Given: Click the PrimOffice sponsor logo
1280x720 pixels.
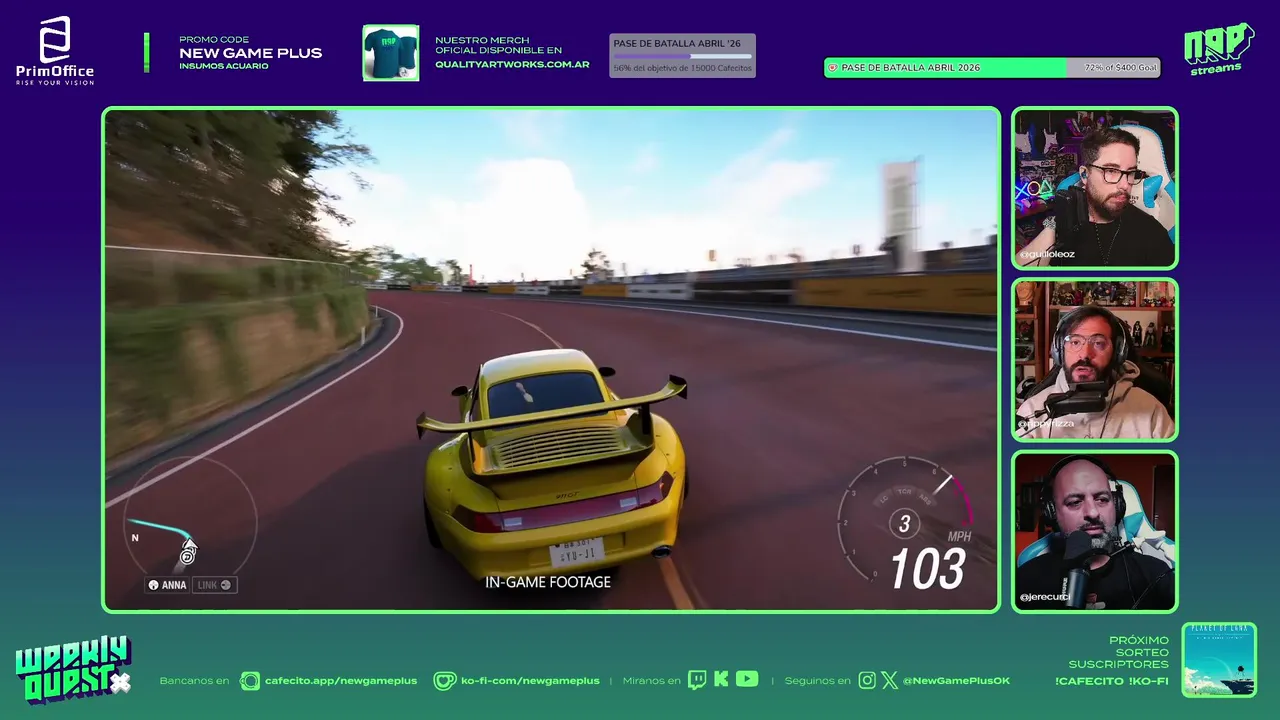Looking at the screenshot, I should click(55, 50).
